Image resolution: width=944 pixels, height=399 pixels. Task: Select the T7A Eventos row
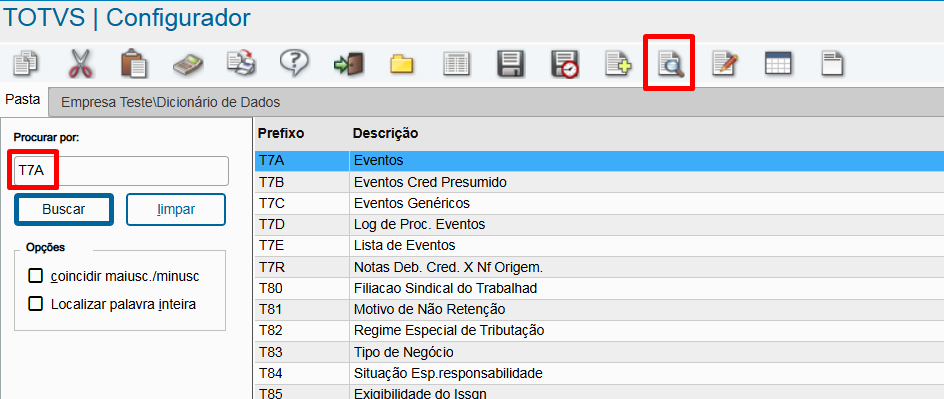[599, 161]
